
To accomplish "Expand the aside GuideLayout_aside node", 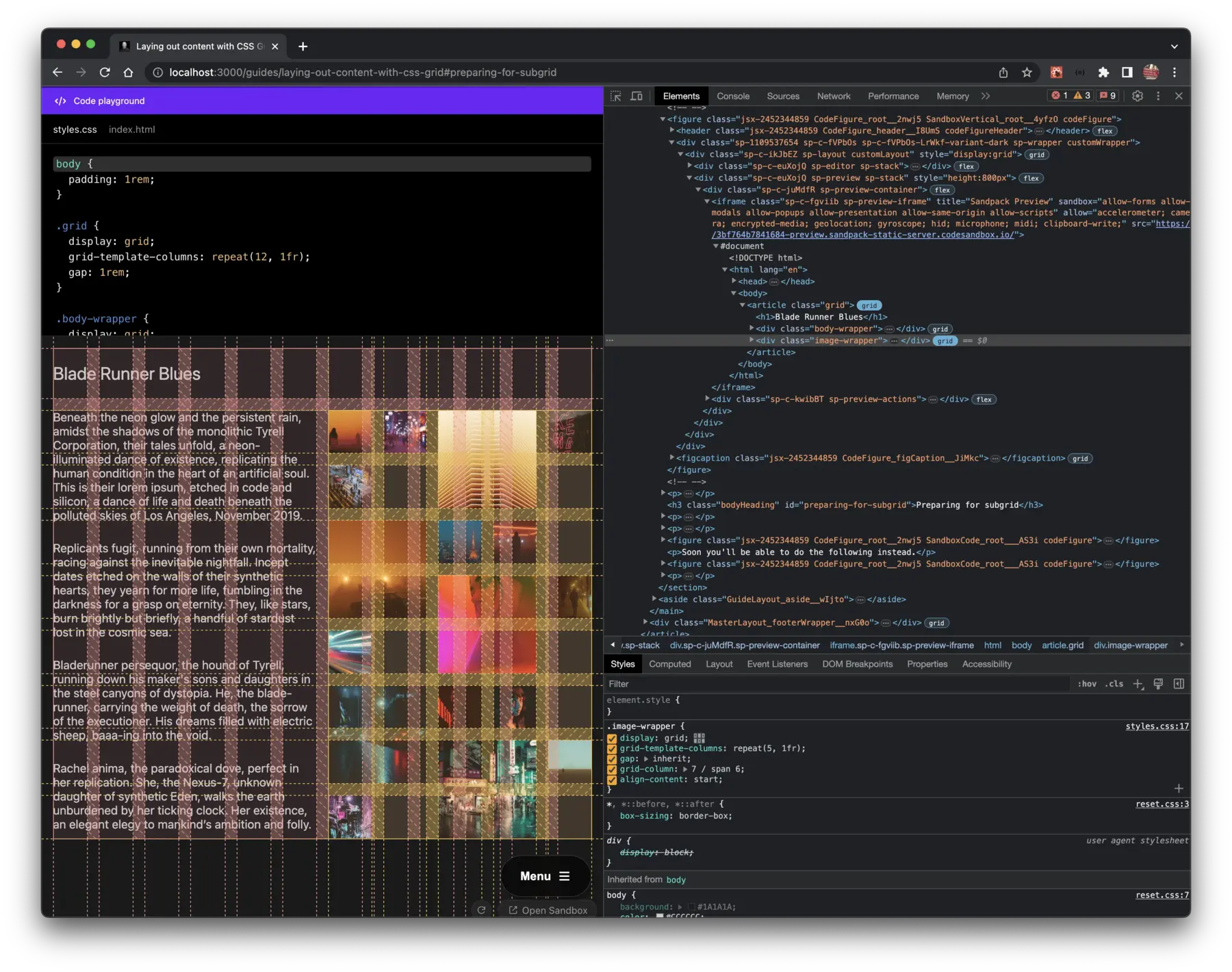I will click(654, 599).
